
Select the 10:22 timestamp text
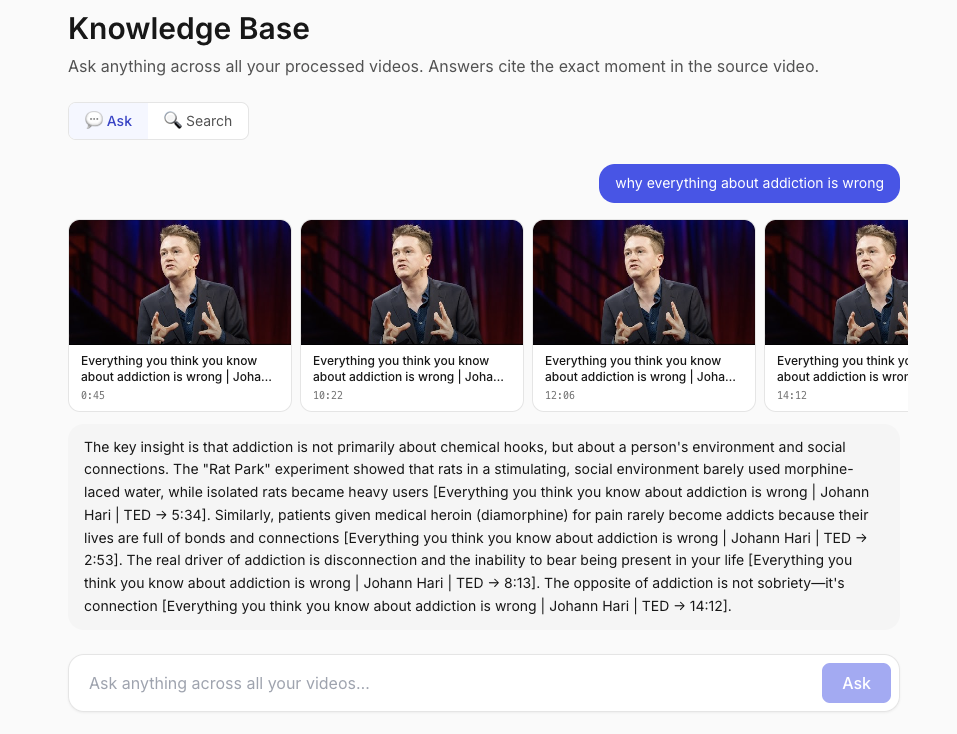tap(328, 395)
